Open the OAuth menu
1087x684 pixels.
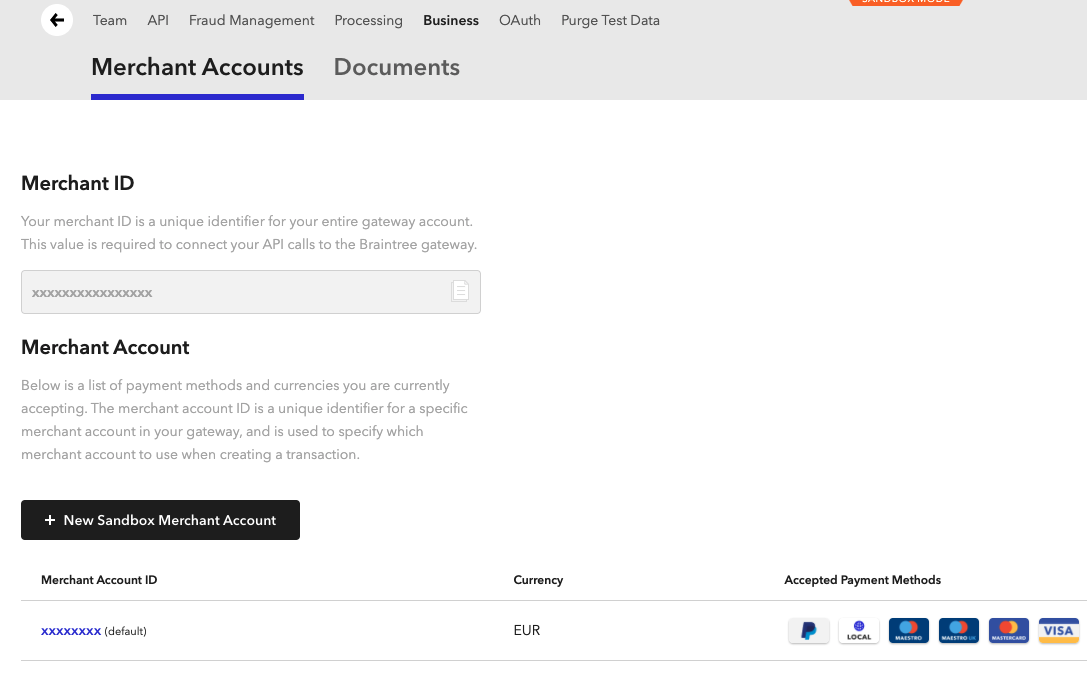coord(519,20)
